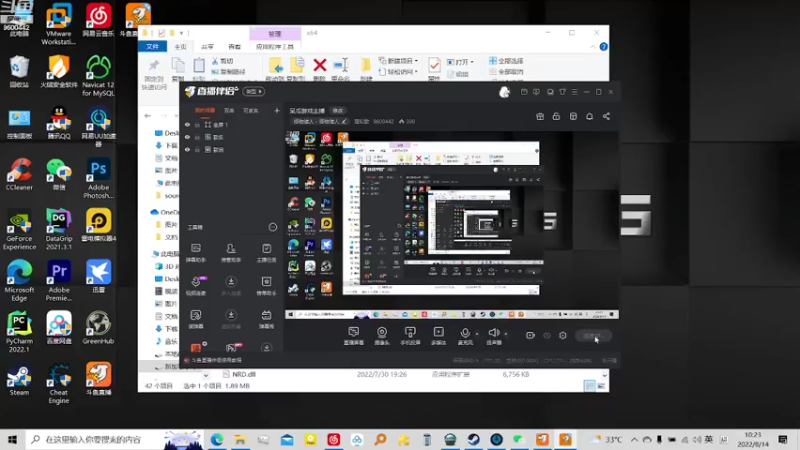
Task: Click the share icon in streaming app
Action: [x=606, y=116]
